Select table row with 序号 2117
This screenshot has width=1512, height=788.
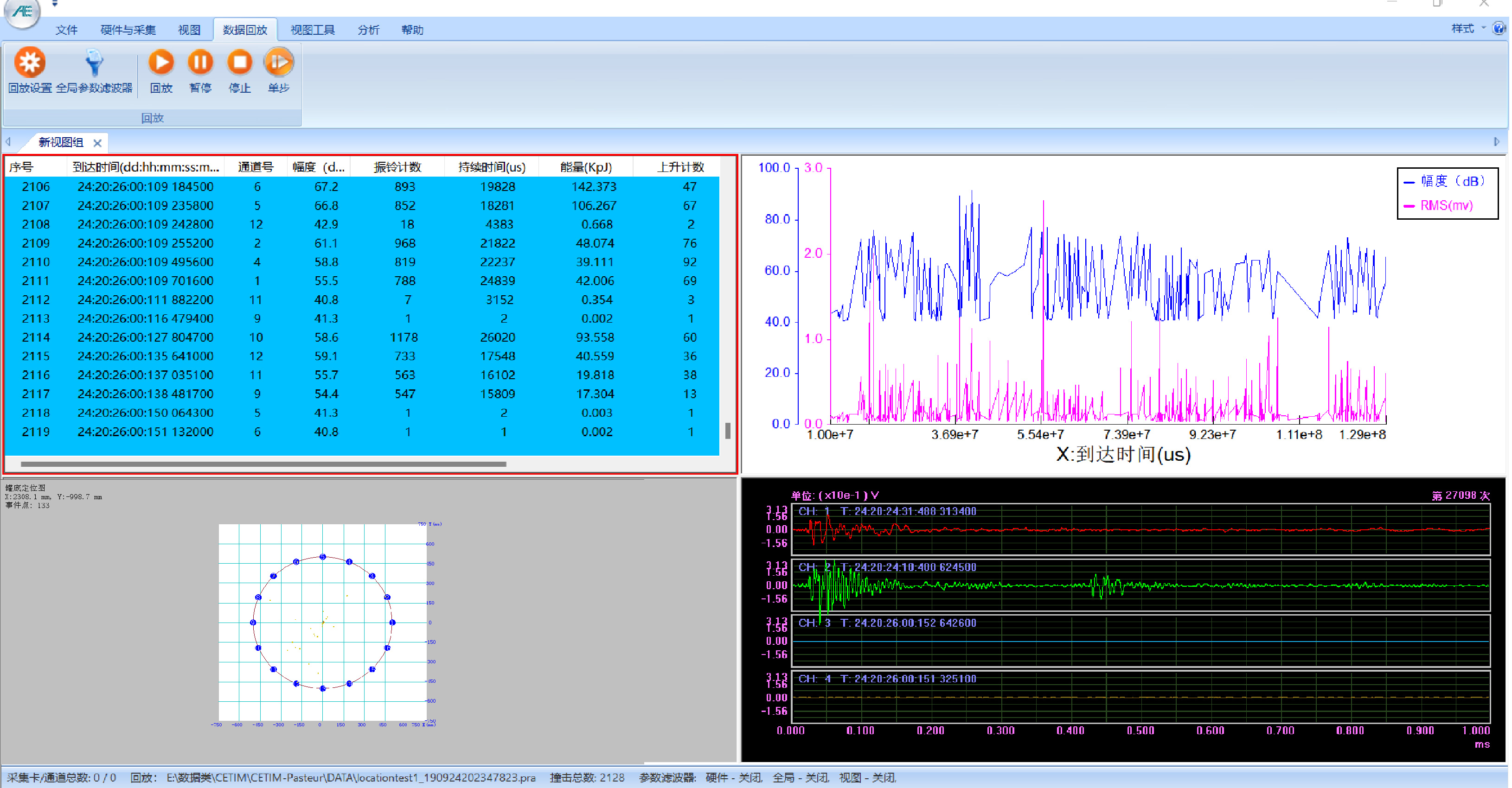coord(362,394)
